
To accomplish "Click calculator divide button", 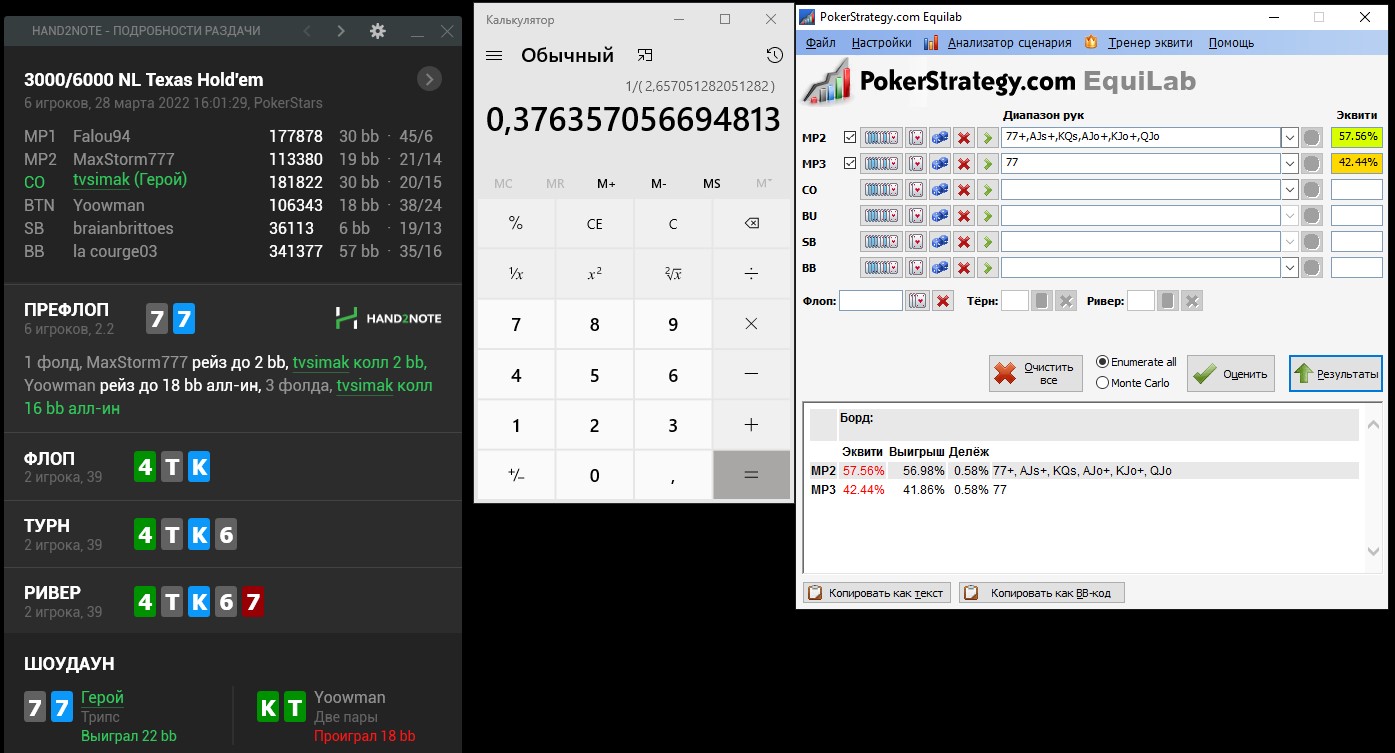I will 752,274.
